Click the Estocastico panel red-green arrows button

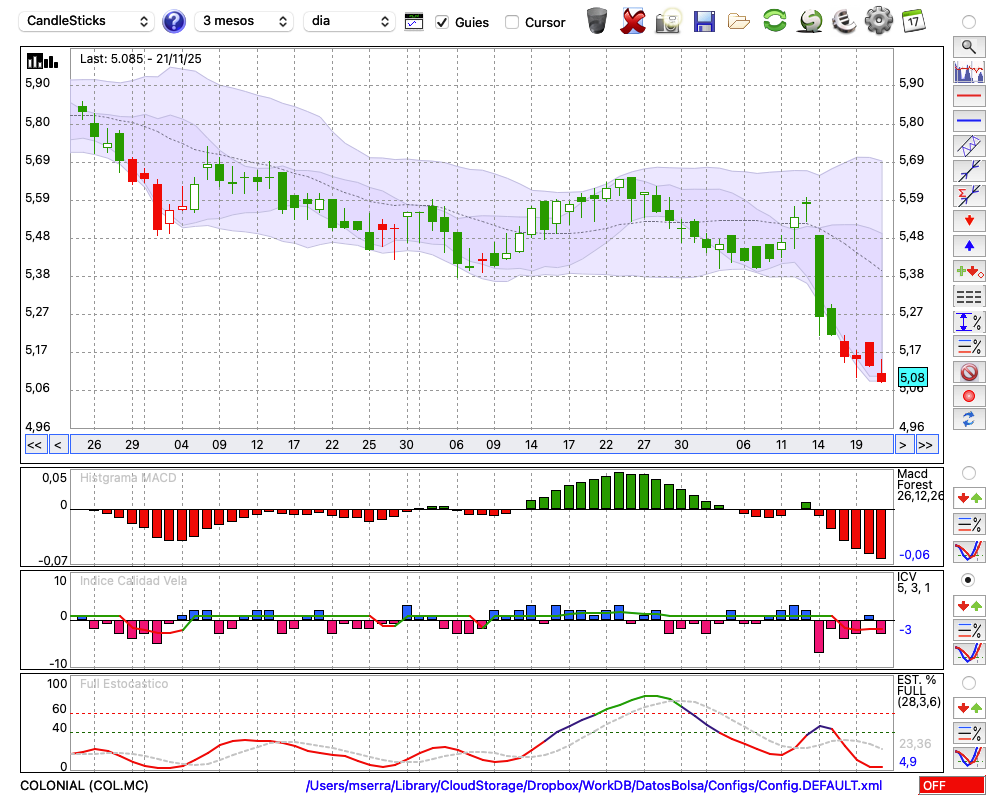[x=969, y=708]
